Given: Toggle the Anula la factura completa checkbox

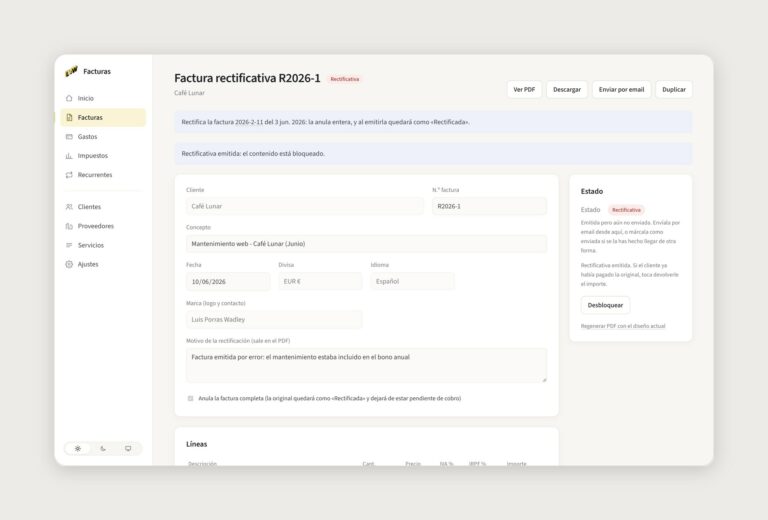Looking at the screenshot, I should tap(191, 399).
